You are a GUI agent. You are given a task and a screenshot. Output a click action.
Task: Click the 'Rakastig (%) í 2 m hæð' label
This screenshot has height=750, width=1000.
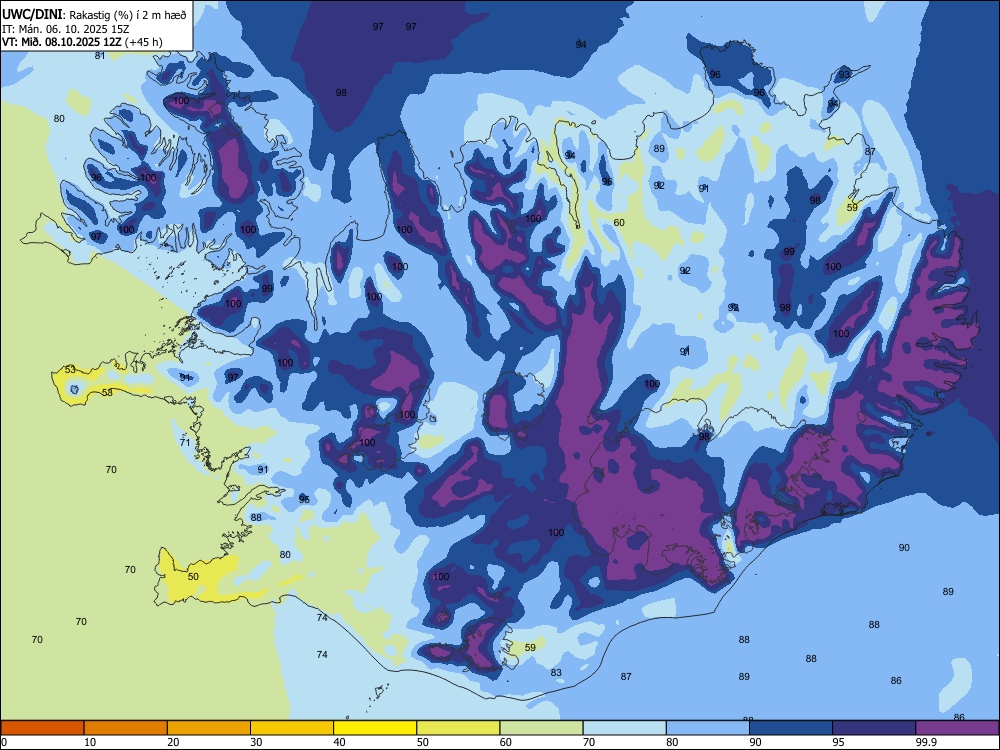point(128,15)
